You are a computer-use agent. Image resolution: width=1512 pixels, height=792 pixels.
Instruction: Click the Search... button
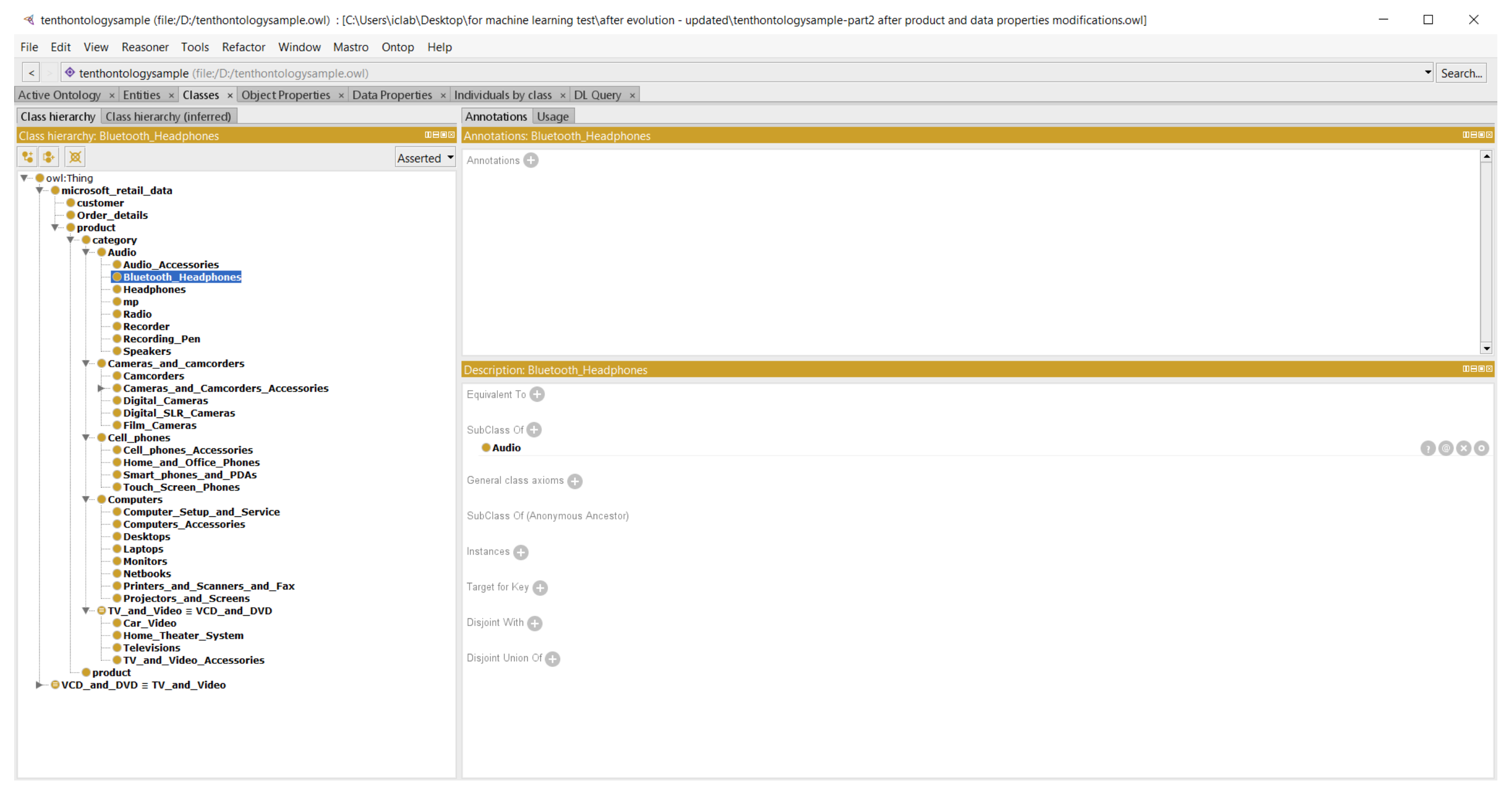tap(1460, 73)
